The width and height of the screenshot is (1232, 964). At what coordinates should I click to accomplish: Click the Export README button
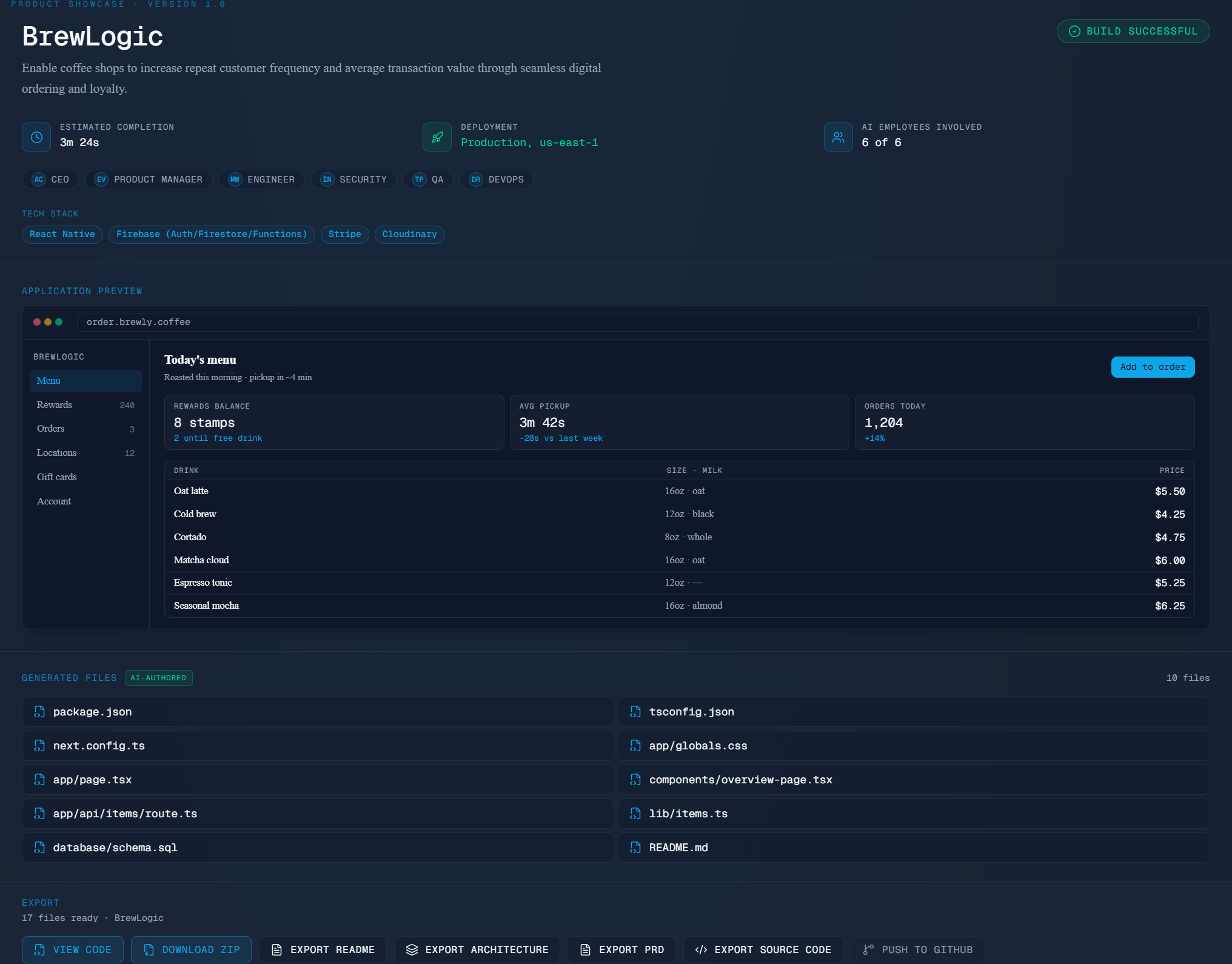(323, 949)
